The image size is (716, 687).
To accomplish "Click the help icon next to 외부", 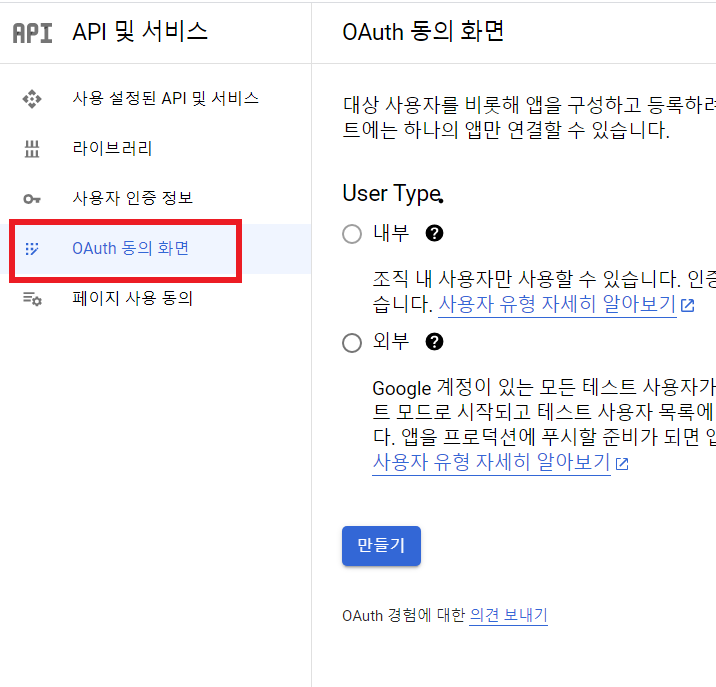I will (434, 342).
